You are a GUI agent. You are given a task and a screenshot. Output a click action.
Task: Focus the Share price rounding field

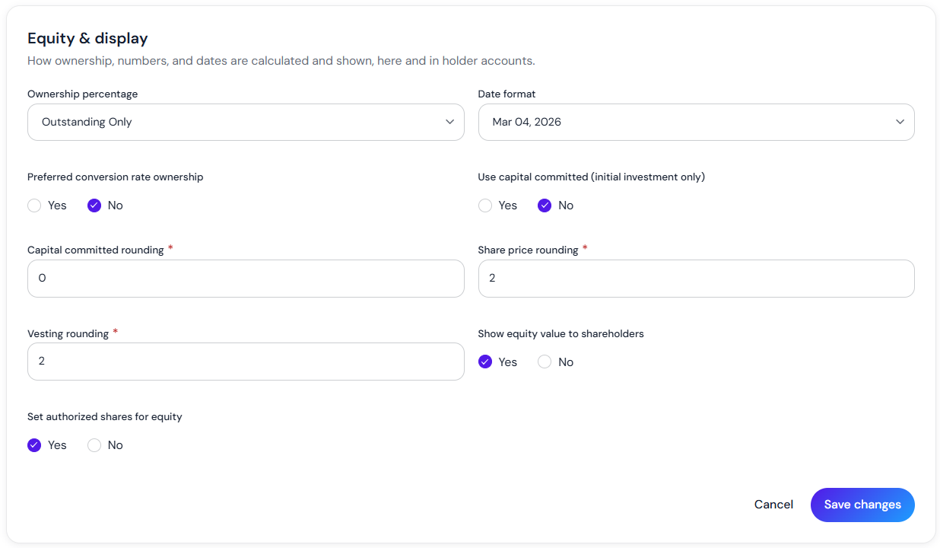tap(696, 278)
